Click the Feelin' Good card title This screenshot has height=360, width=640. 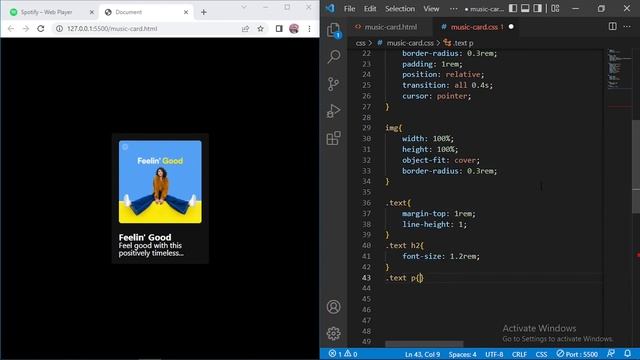tap(145, 237)
